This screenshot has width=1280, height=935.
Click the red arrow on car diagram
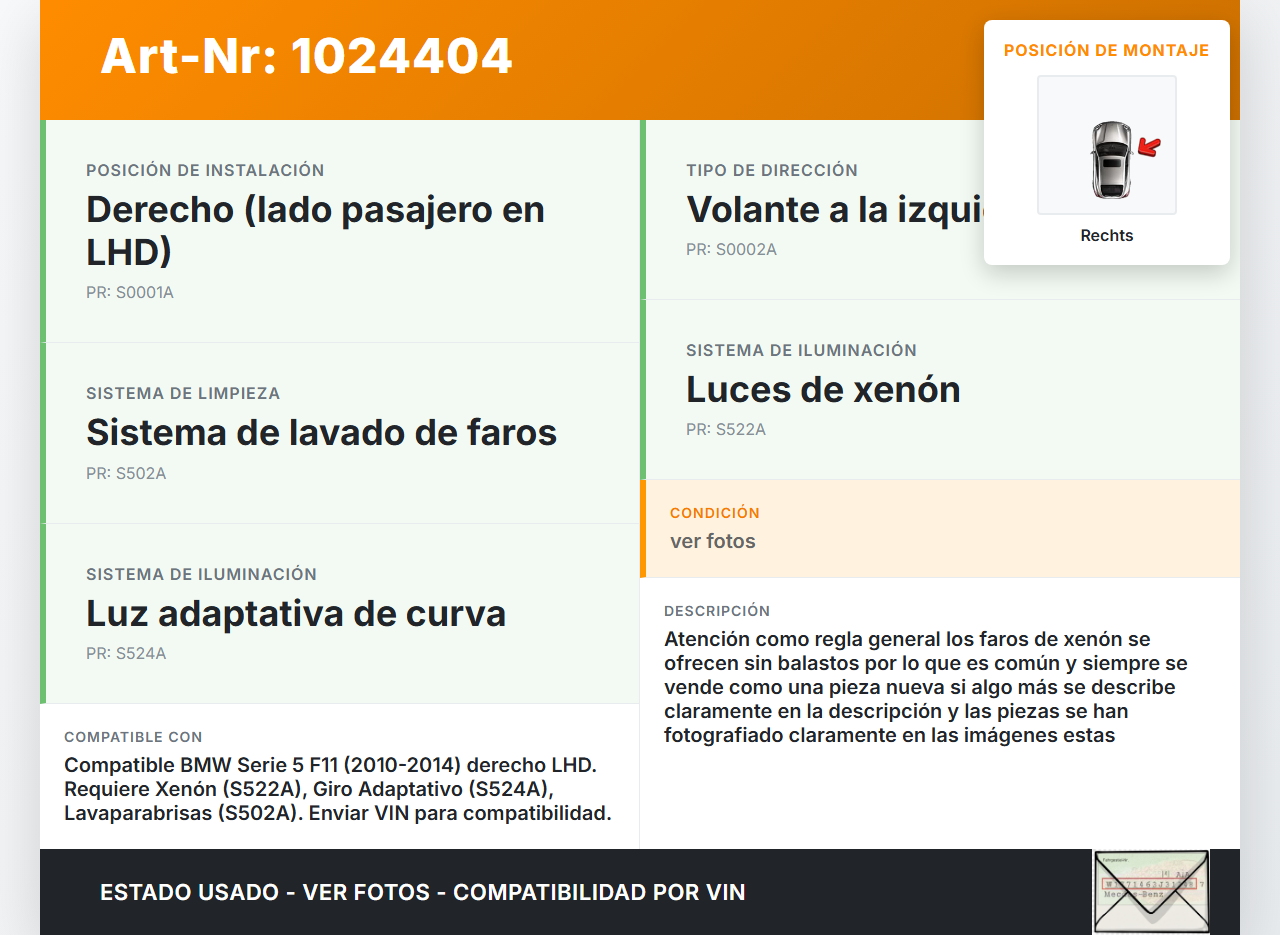click(1150, 148)
